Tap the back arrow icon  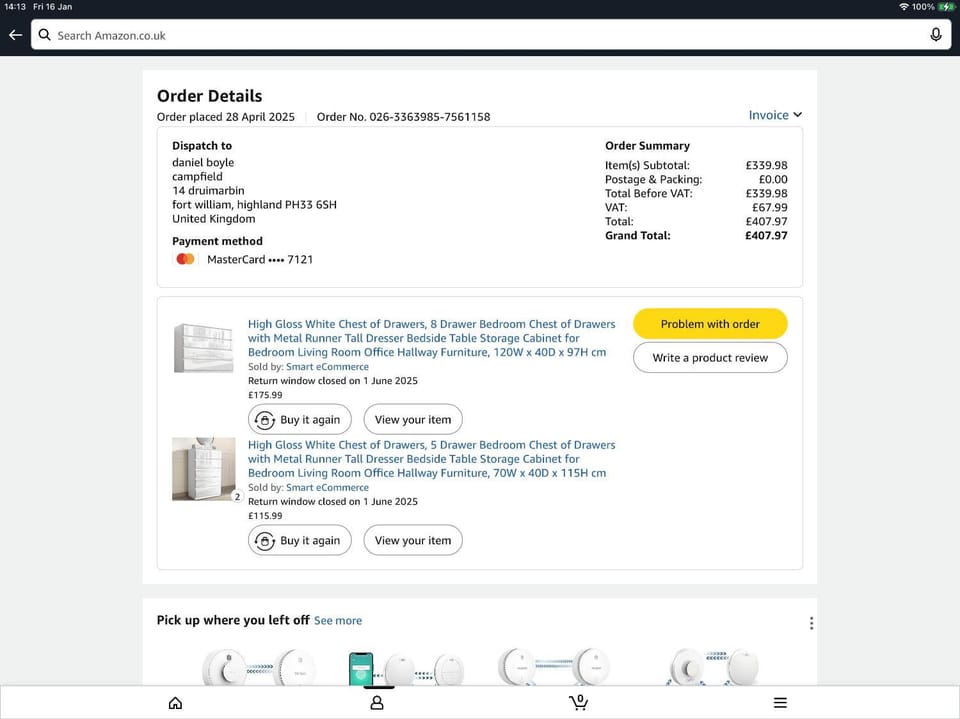pos(15,35)
